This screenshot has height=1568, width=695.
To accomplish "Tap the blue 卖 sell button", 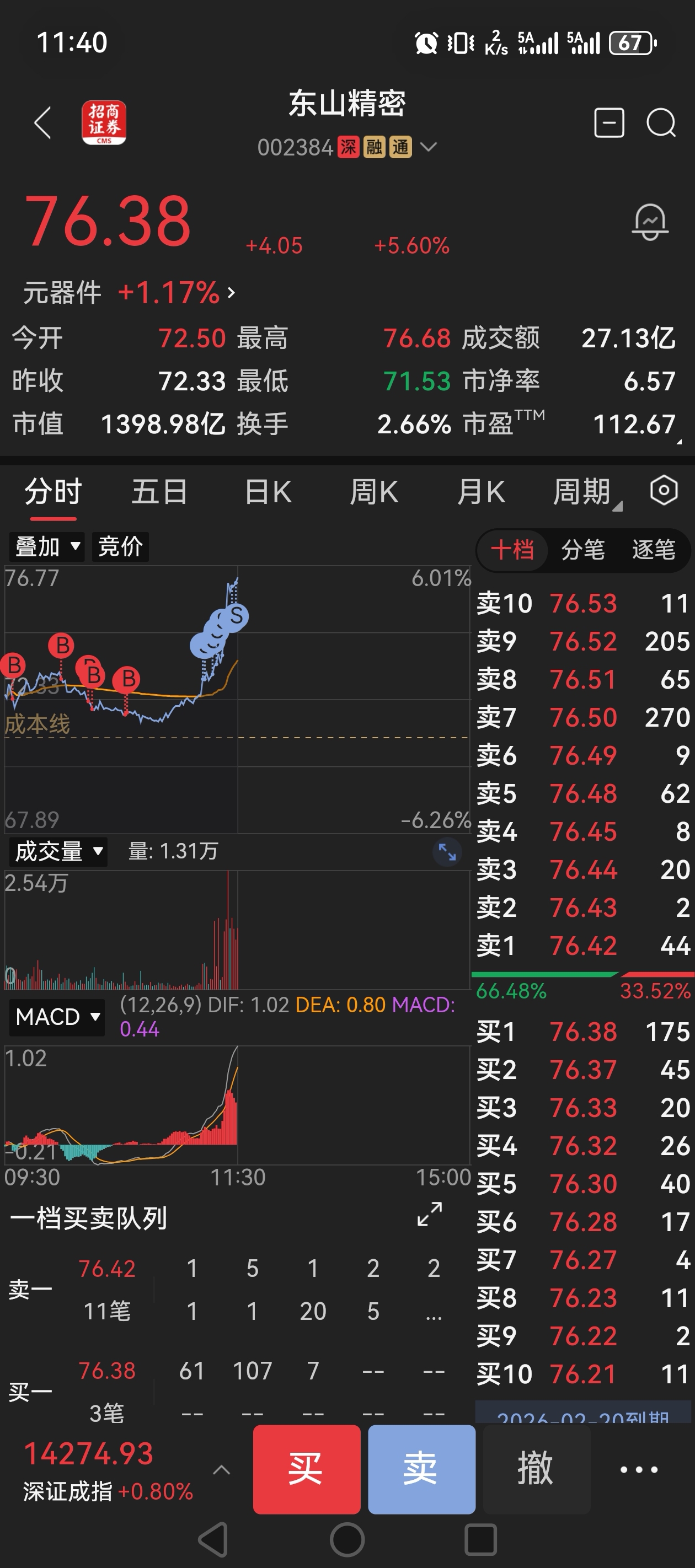I will [421, 1469].
